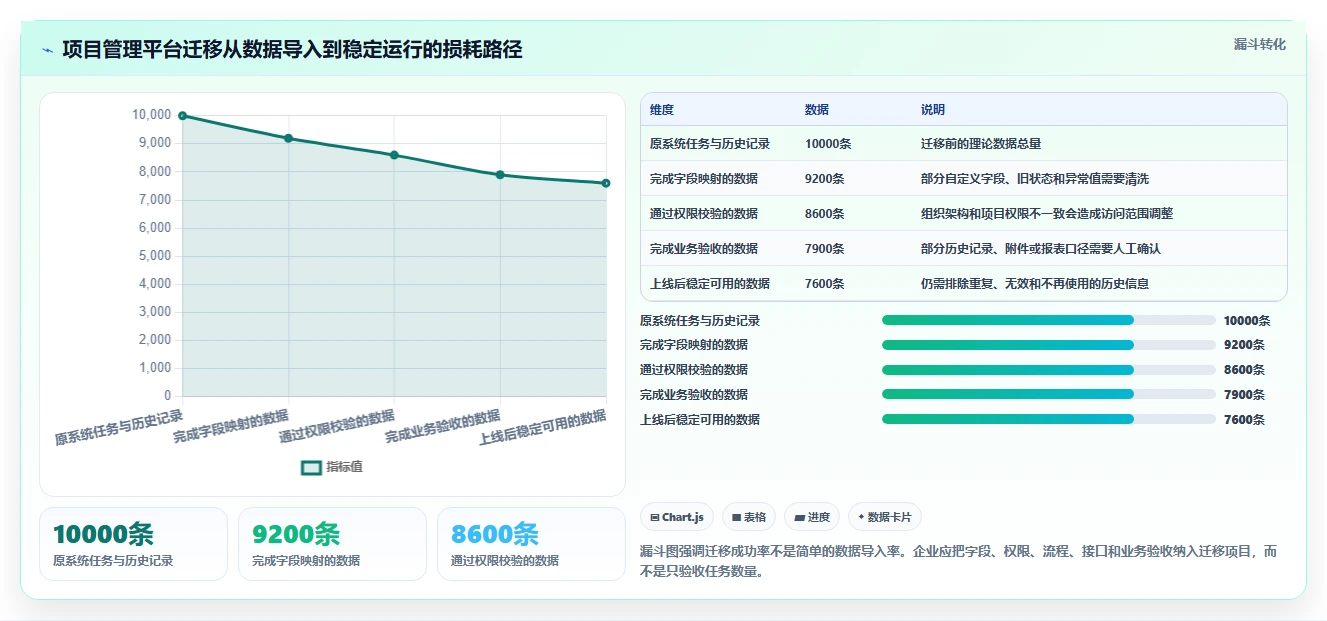Viewport: 1327px width, 621px height.
Task: Click the chart data point for 完成业务验收的数据
Action: click(500, 175)
